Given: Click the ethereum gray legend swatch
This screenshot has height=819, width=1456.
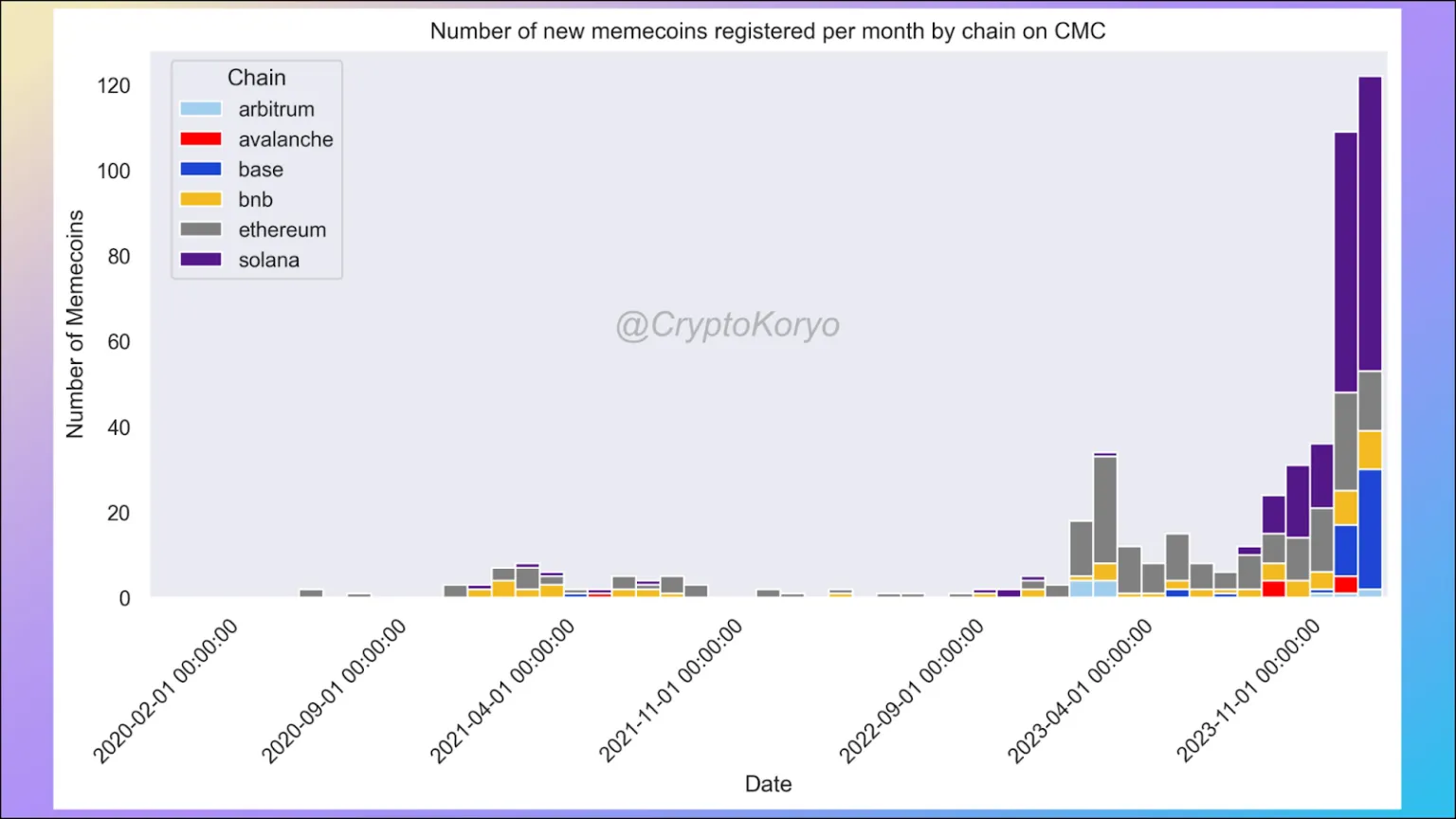Looking at the screenshot, I should (201, 229).
